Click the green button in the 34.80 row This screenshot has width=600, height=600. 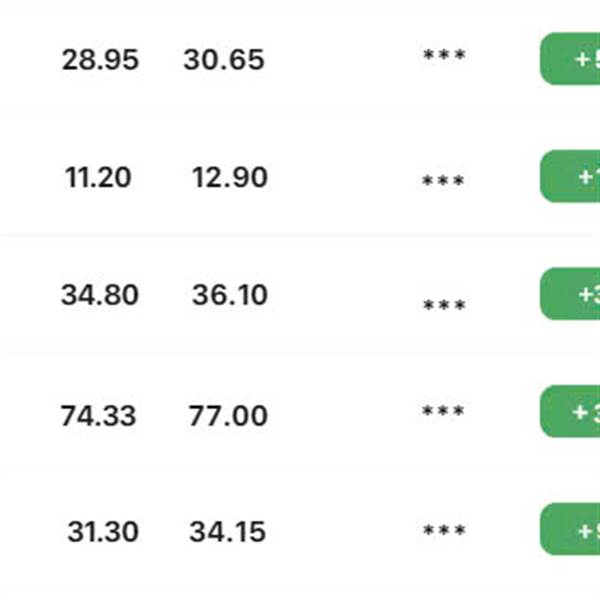pos(571,295)
